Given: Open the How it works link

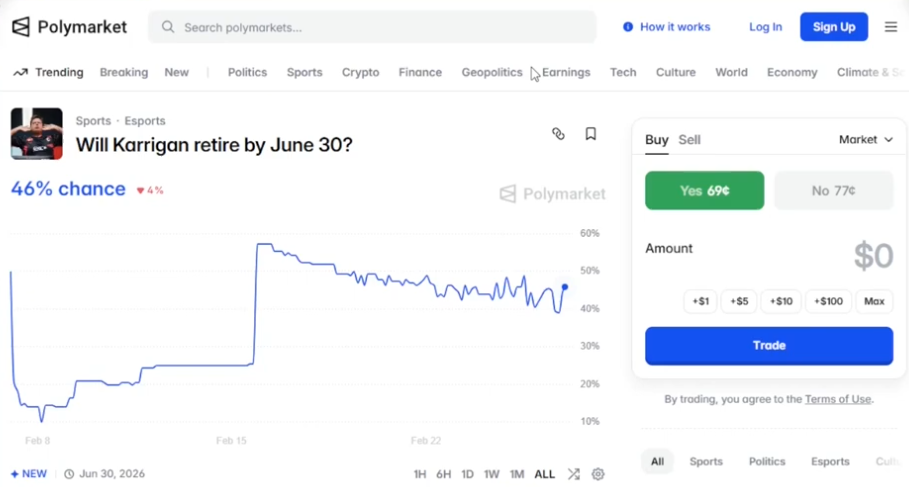Looking at the screenshot, I should point(675,27).
